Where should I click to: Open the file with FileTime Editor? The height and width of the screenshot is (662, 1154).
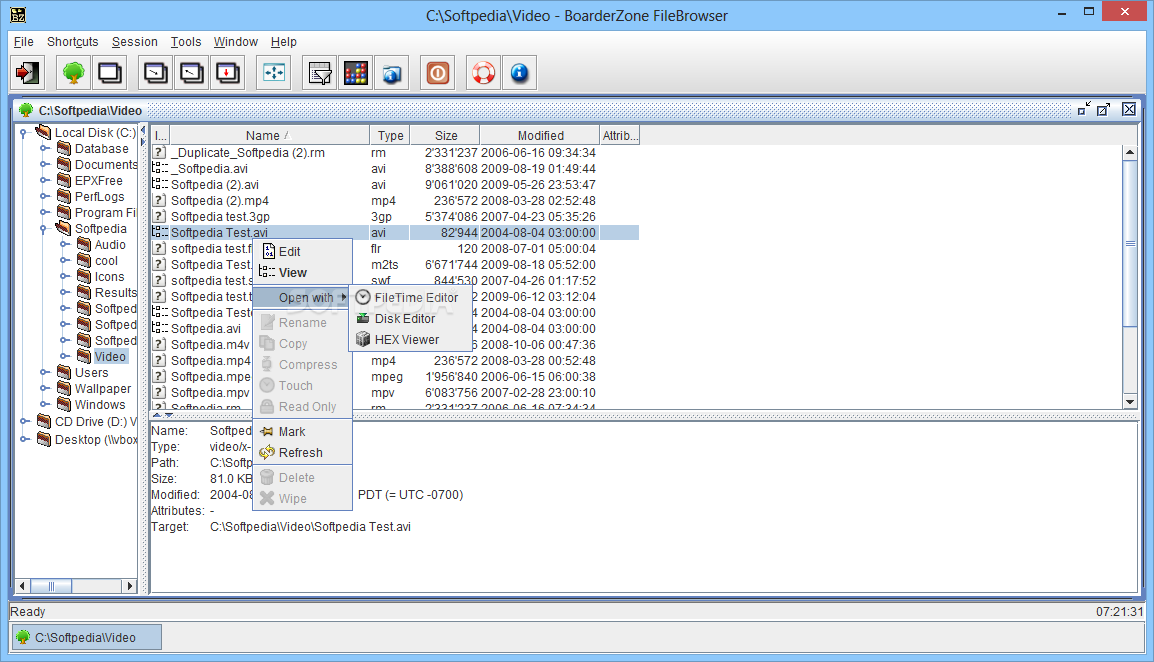(410, 297)
